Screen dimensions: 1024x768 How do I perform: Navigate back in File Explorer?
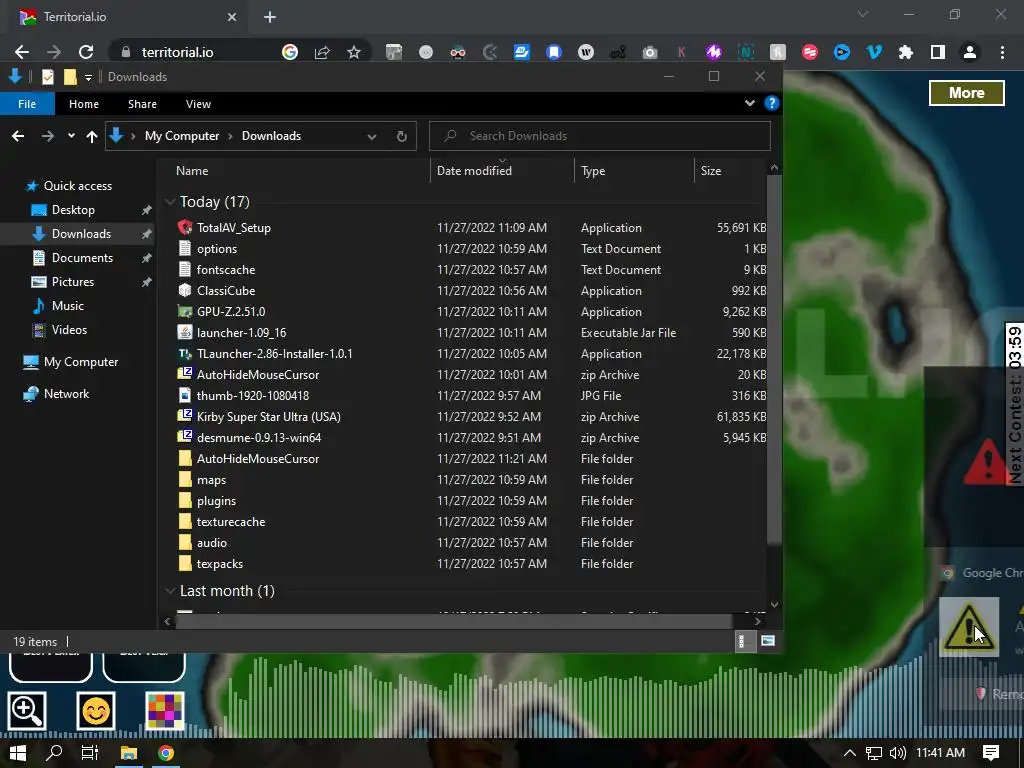click(x=18, y=136)
